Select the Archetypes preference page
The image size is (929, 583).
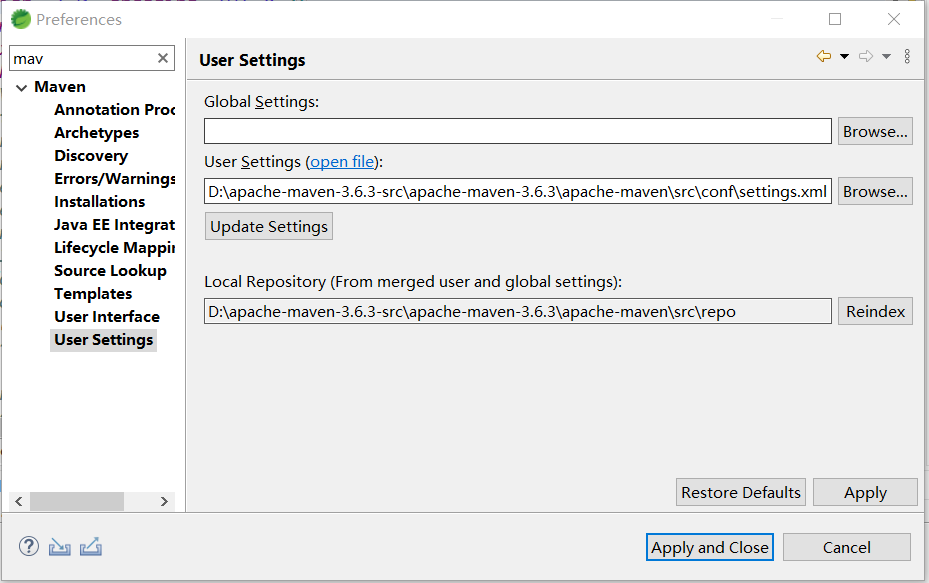[97, 133]
